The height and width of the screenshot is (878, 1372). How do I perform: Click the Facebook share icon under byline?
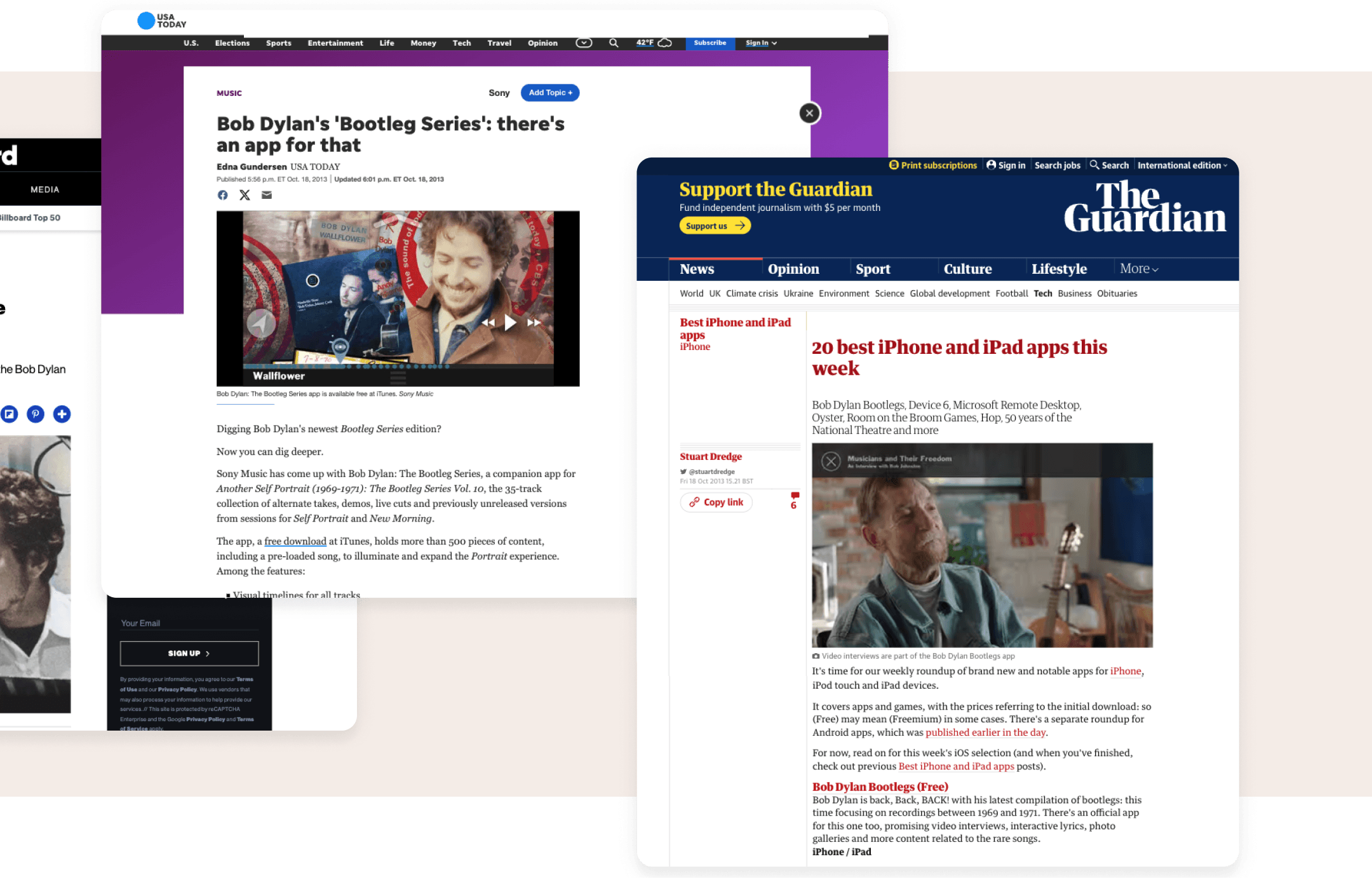[222, 195]
